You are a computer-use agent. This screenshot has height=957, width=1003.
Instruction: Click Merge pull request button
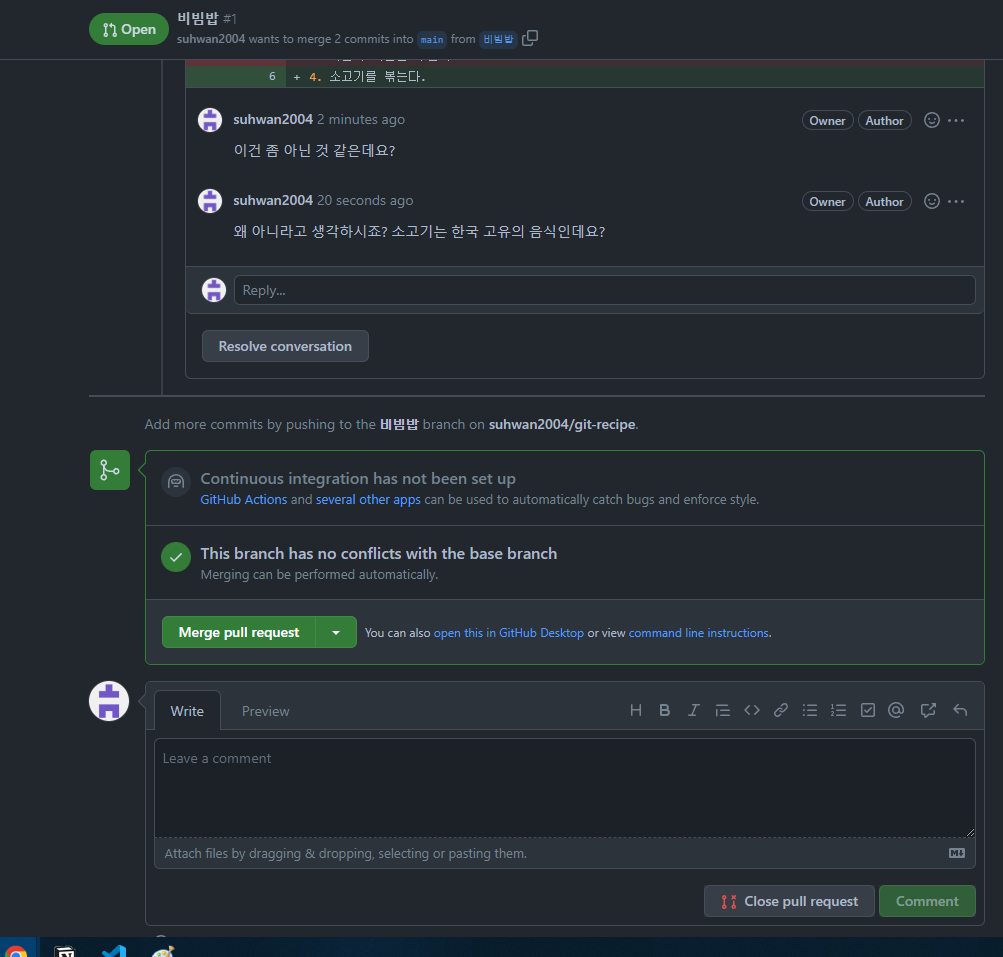[x=239, y=632]
